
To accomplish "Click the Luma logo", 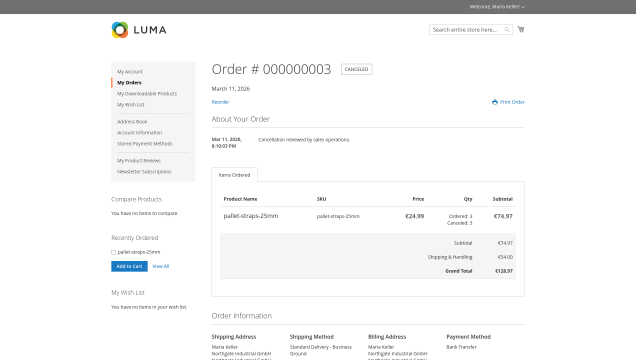I will click(x=139, y=30).
